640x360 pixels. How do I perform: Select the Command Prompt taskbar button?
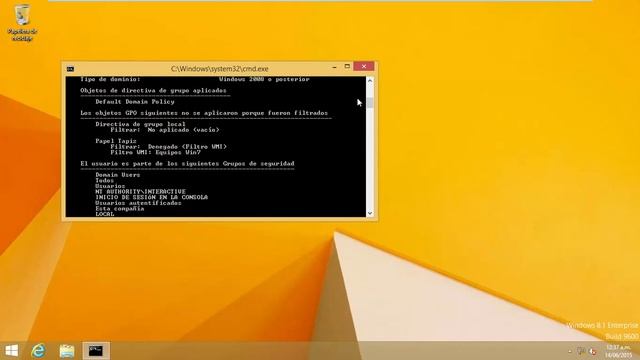click(96, 351)
